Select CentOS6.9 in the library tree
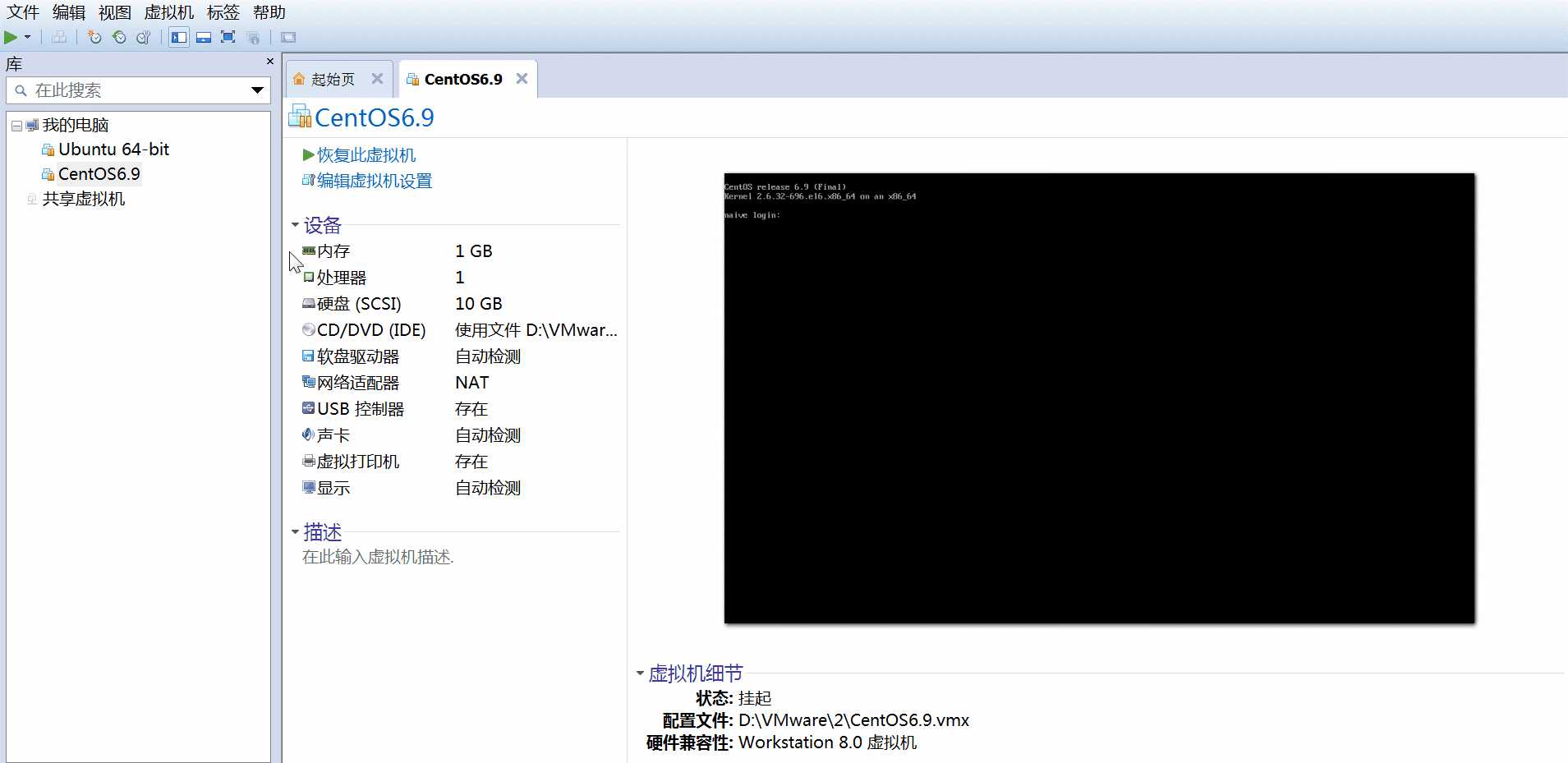 99,174
